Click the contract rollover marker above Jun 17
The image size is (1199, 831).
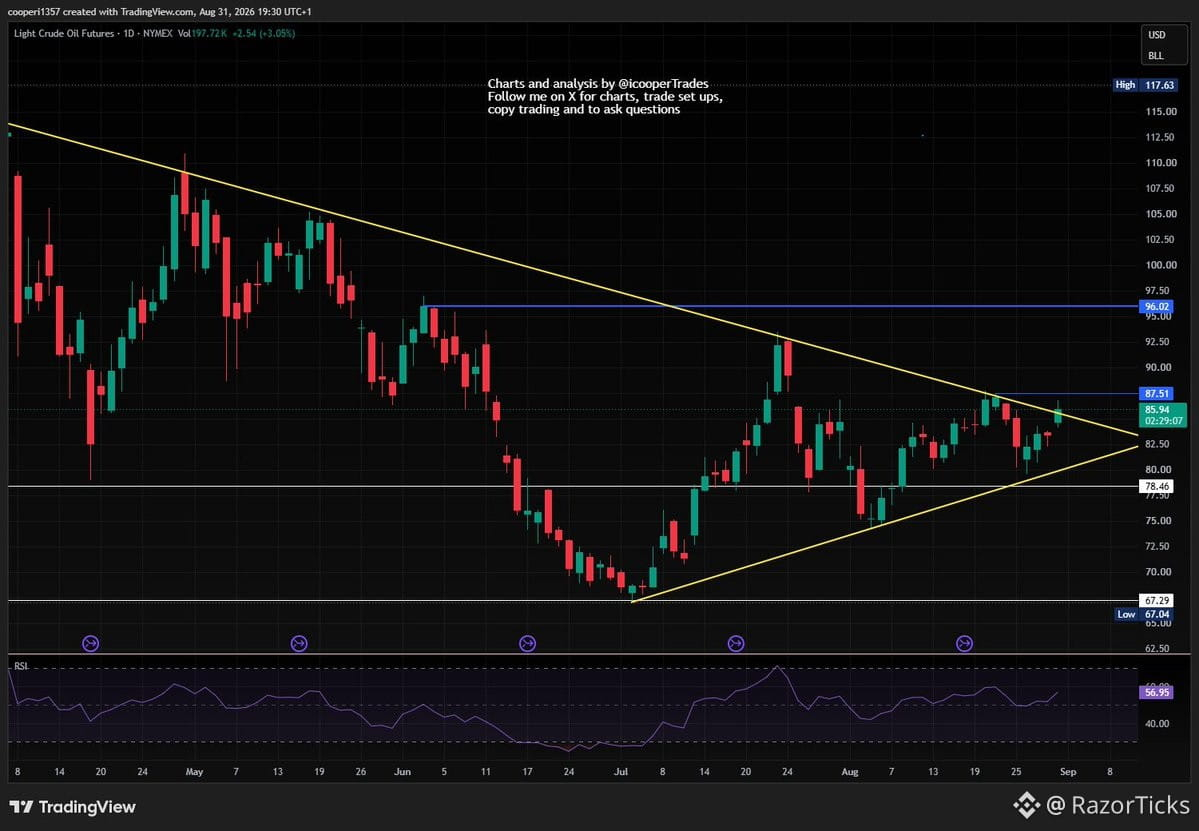coord(527,644)
